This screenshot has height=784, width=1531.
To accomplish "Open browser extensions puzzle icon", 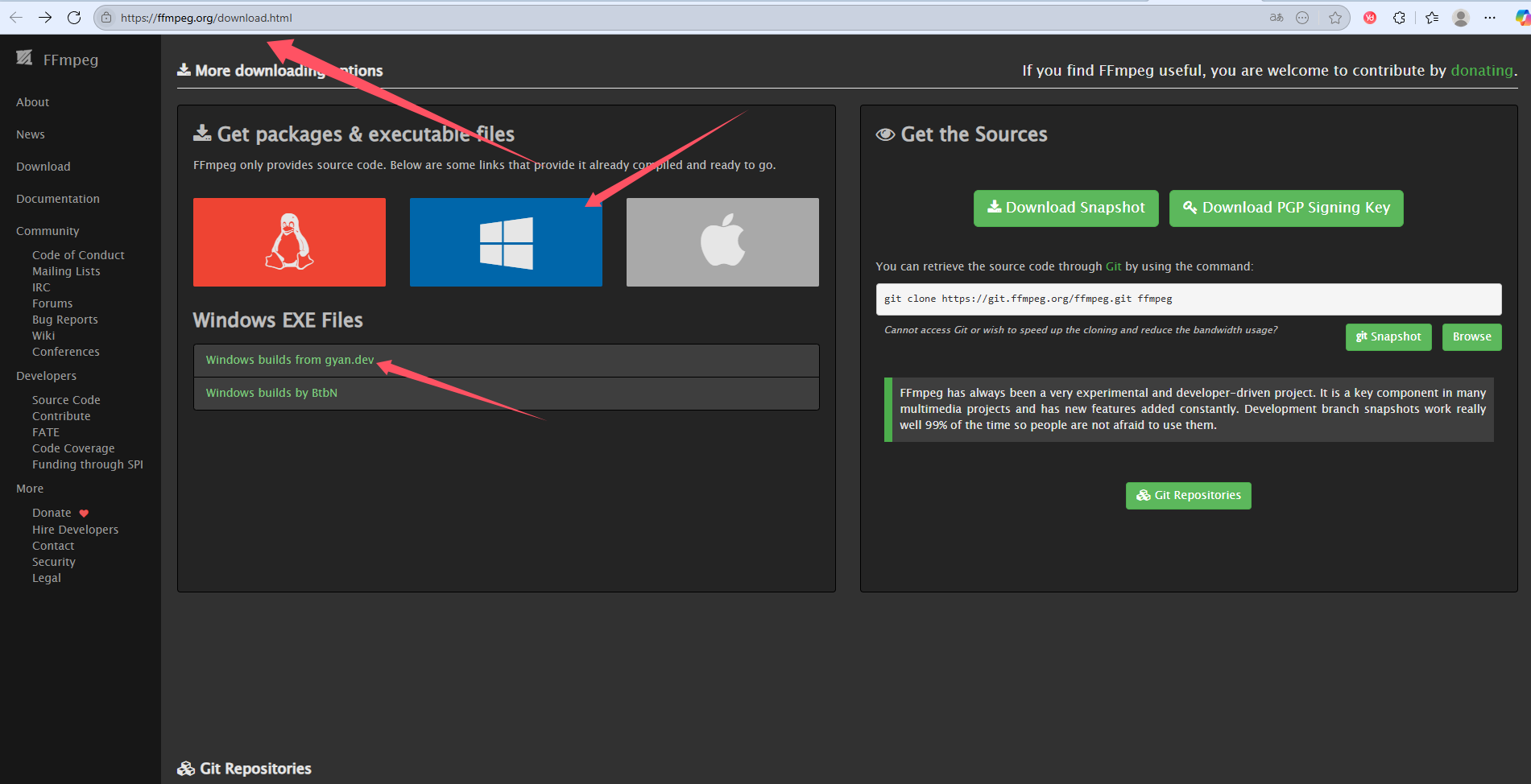I will 1400,18.
